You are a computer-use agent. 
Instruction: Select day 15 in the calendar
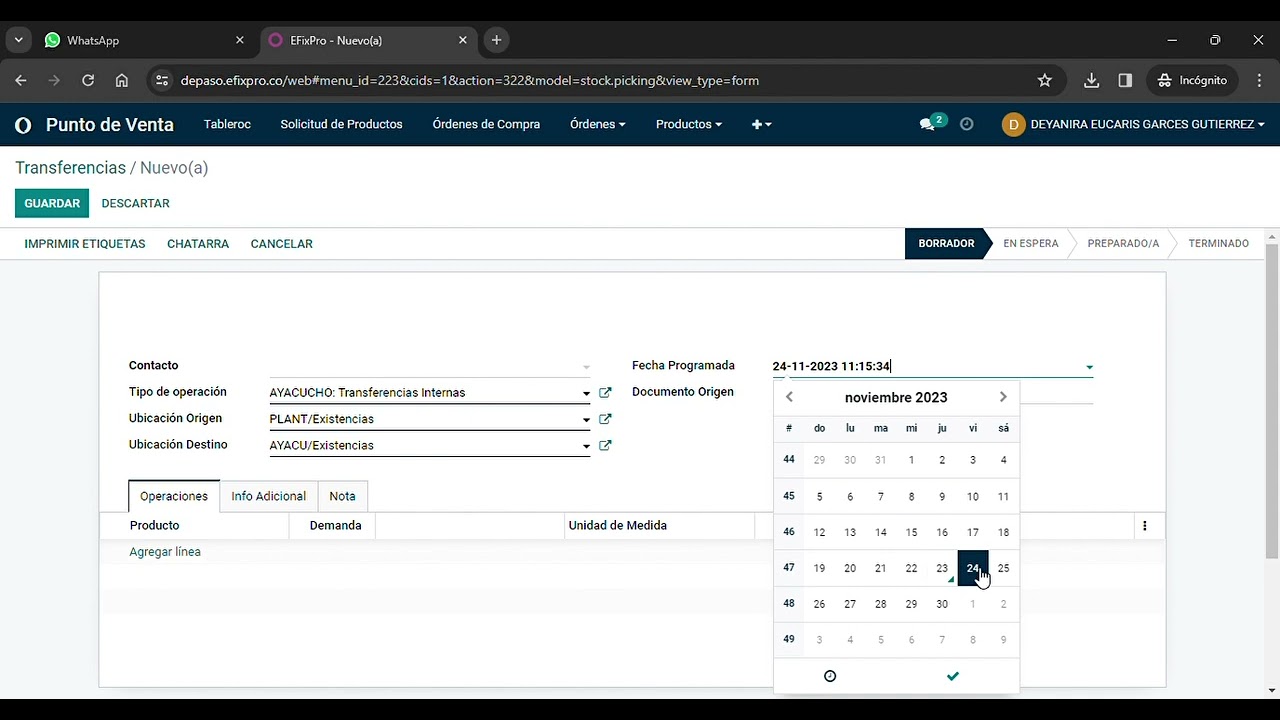(911, 532)
